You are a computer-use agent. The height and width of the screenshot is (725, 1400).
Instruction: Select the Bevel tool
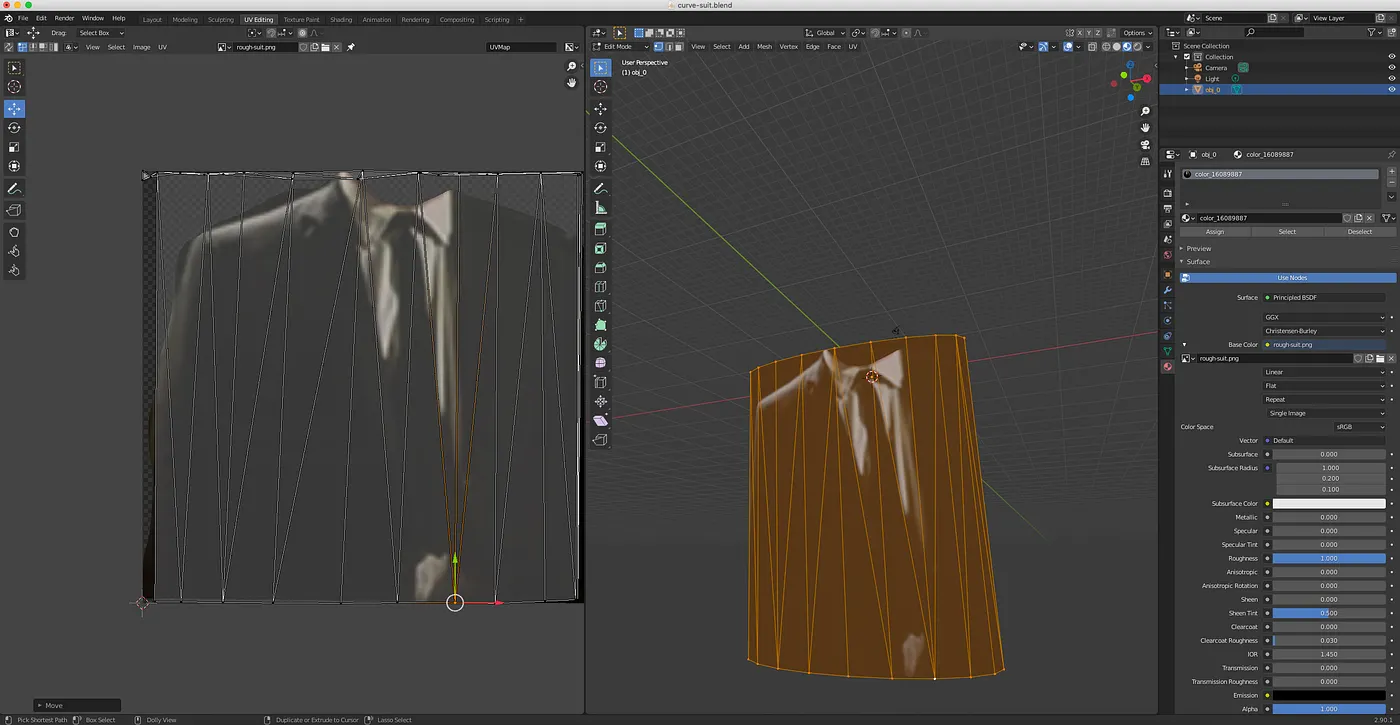[x=600, y=268]
